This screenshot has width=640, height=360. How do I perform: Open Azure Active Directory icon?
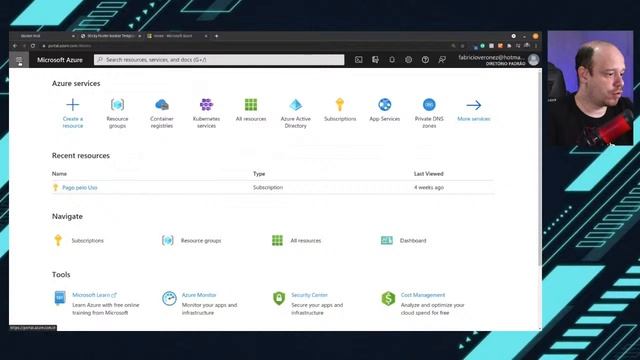(296, 105)
